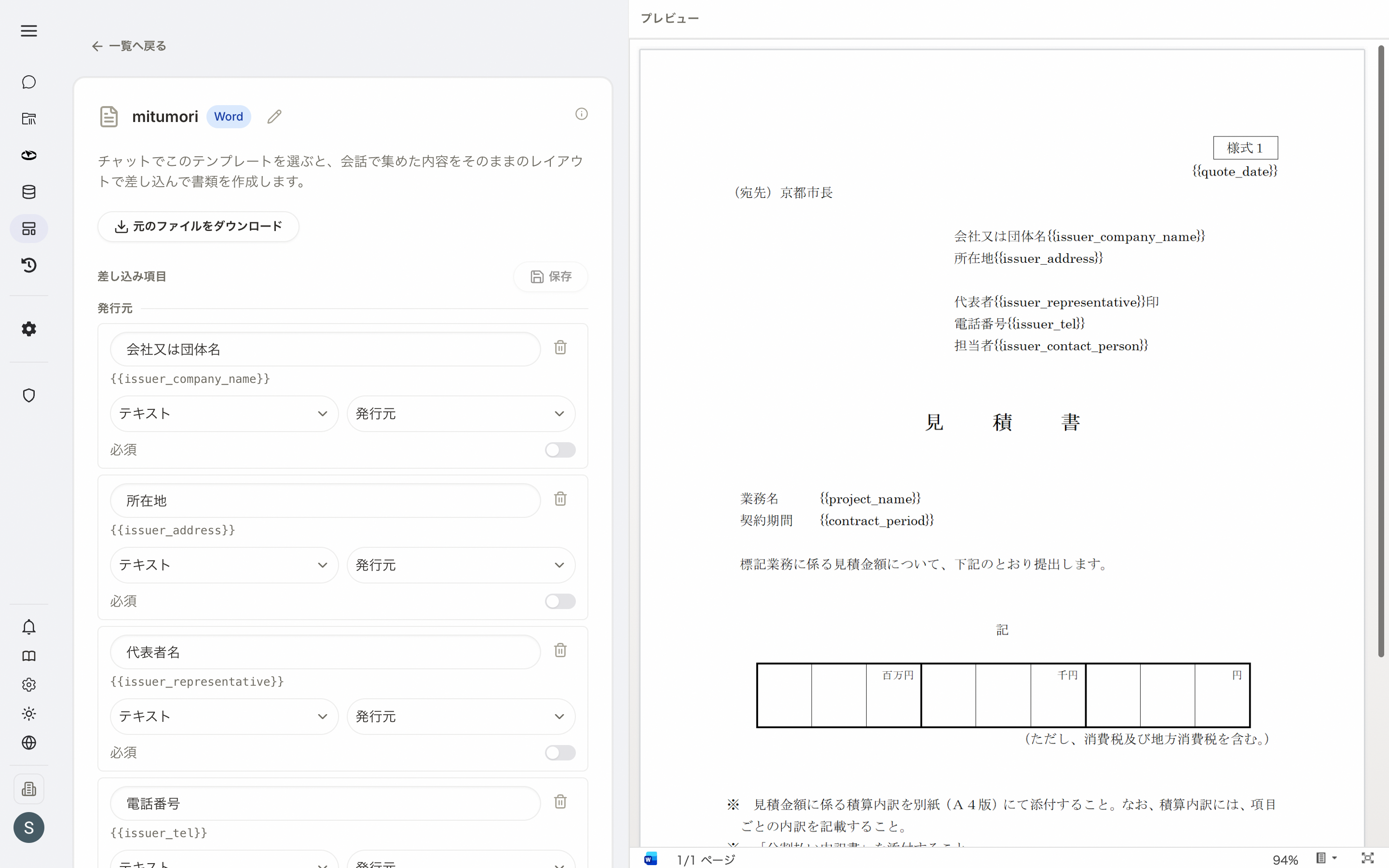The height and width of the screenshot is (868, 1389).
Task: Select the templates layout sidebar icon
Action: click(x=29, y=229)
